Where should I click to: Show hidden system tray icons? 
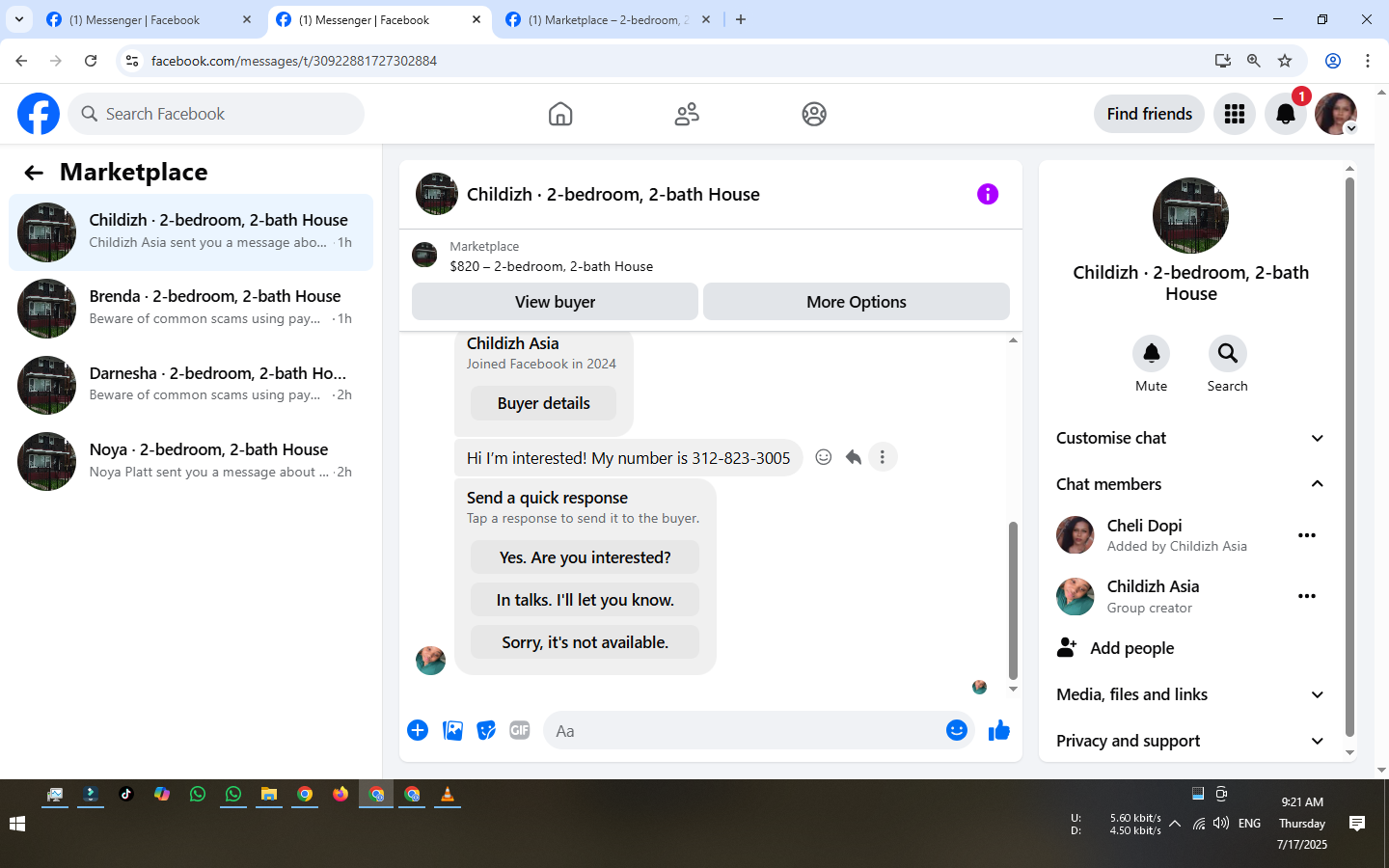pos(1175,824)
